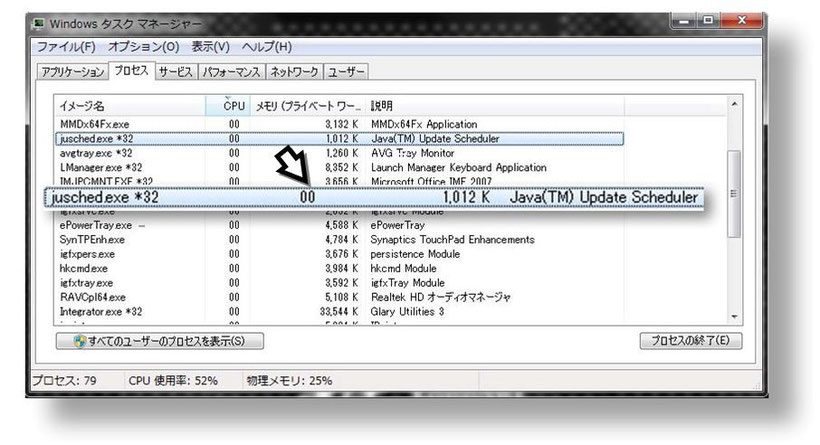Click the プロセス: 79 status entry
This screenshot has height=445, width=820.
[64, 381]
